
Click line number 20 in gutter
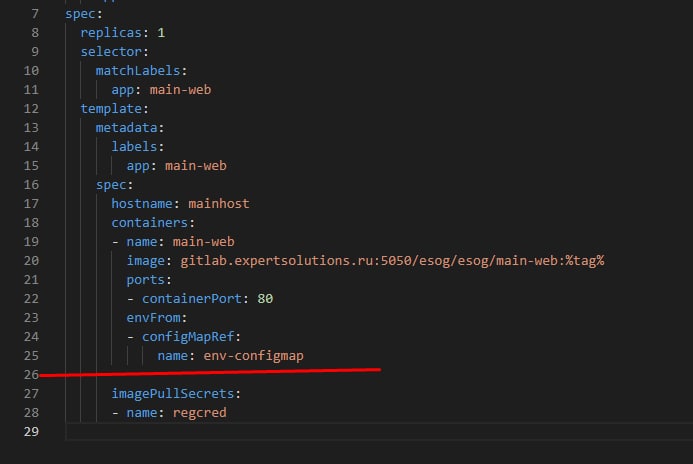31,261
